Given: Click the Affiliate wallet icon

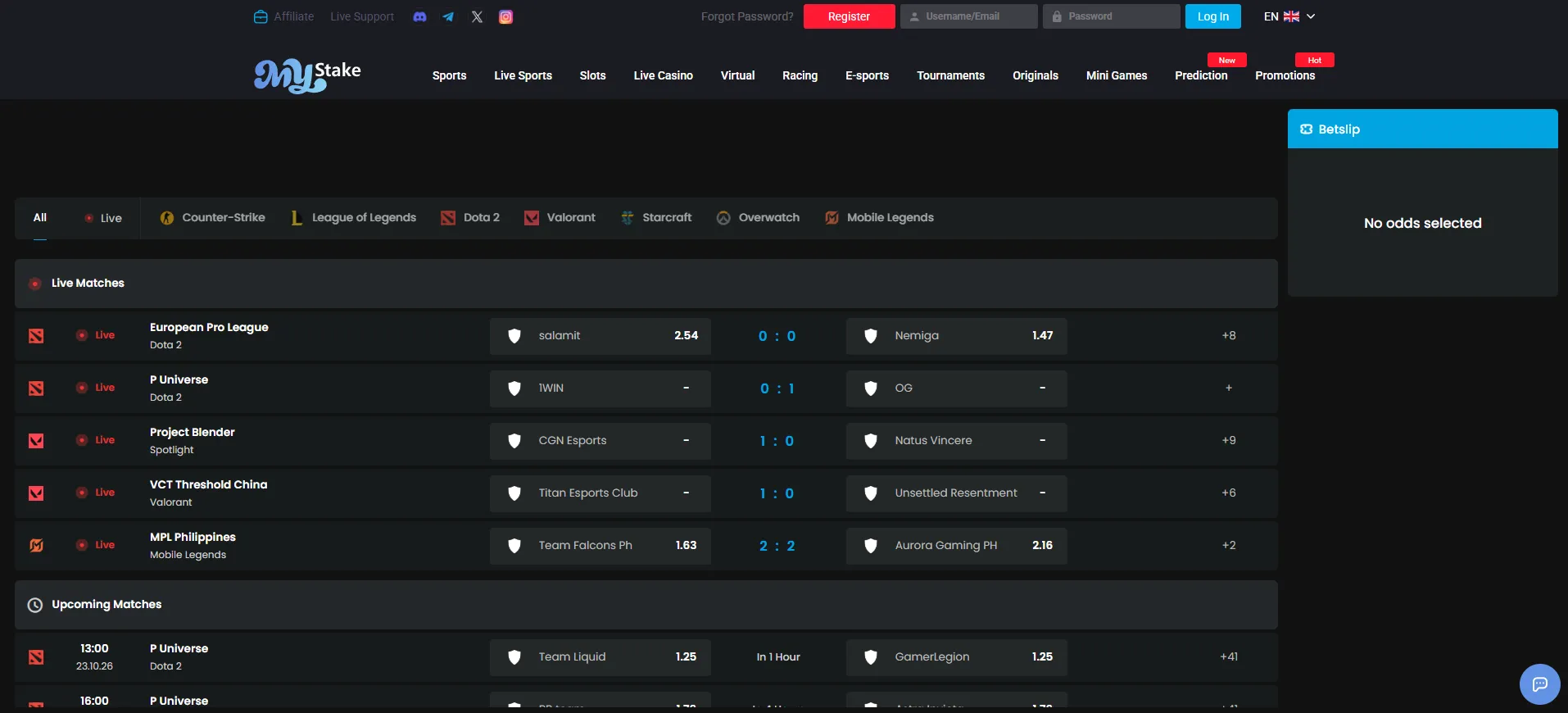Looking at the screenshot, I should [x=261, y=16].
